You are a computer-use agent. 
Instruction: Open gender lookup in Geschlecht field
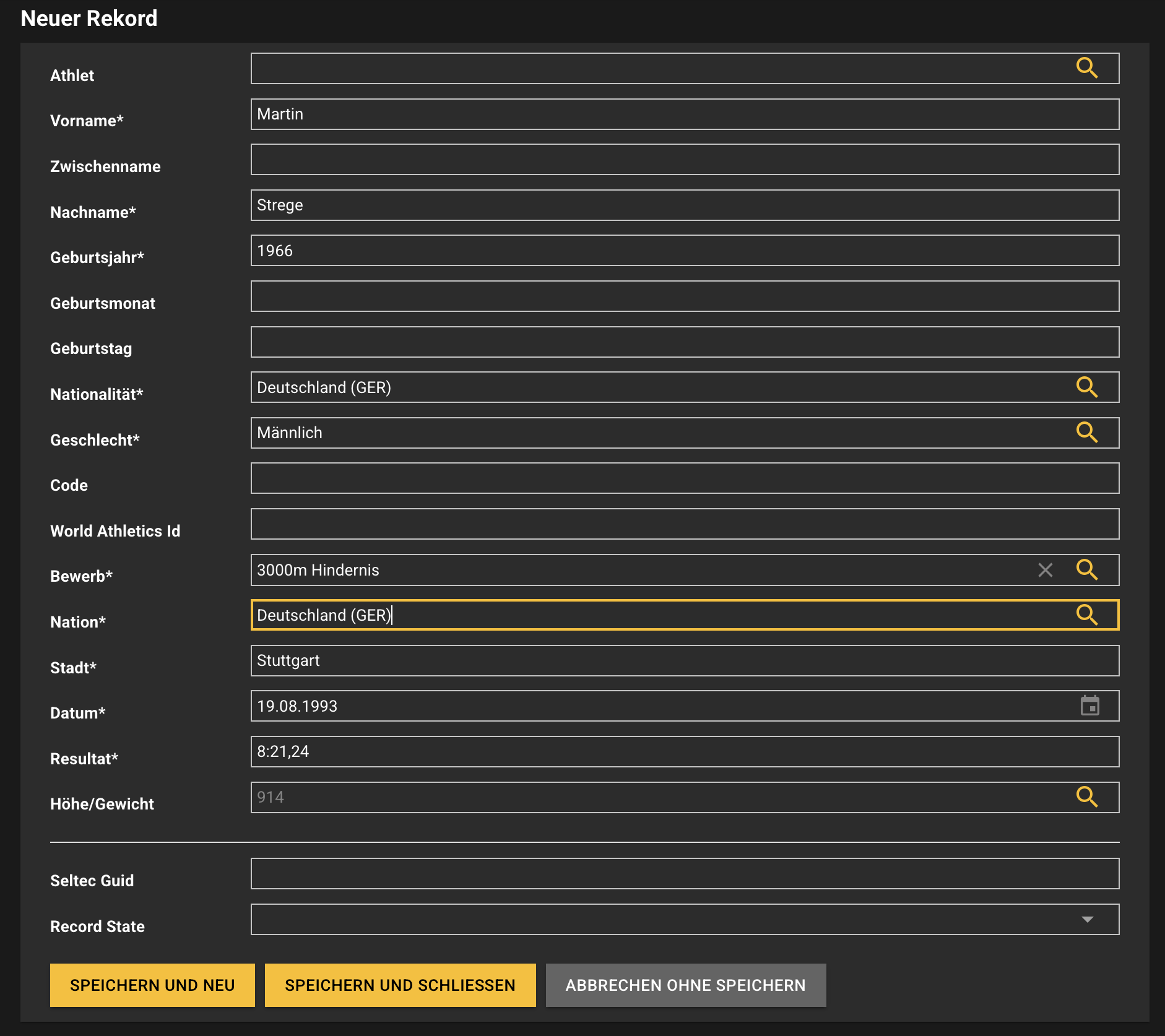point(1087,433)
